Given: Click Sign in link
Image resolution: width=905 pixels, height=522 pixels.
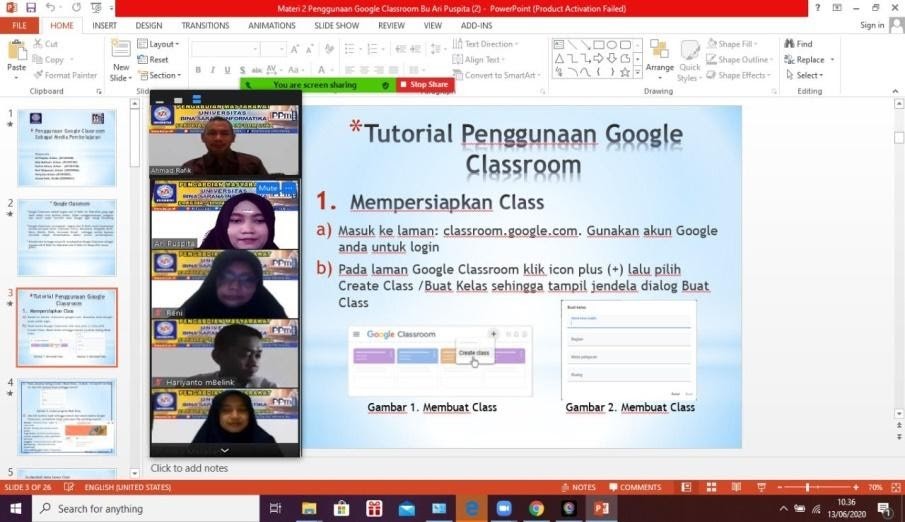Looking at the screenshot, I should point(872,25).
